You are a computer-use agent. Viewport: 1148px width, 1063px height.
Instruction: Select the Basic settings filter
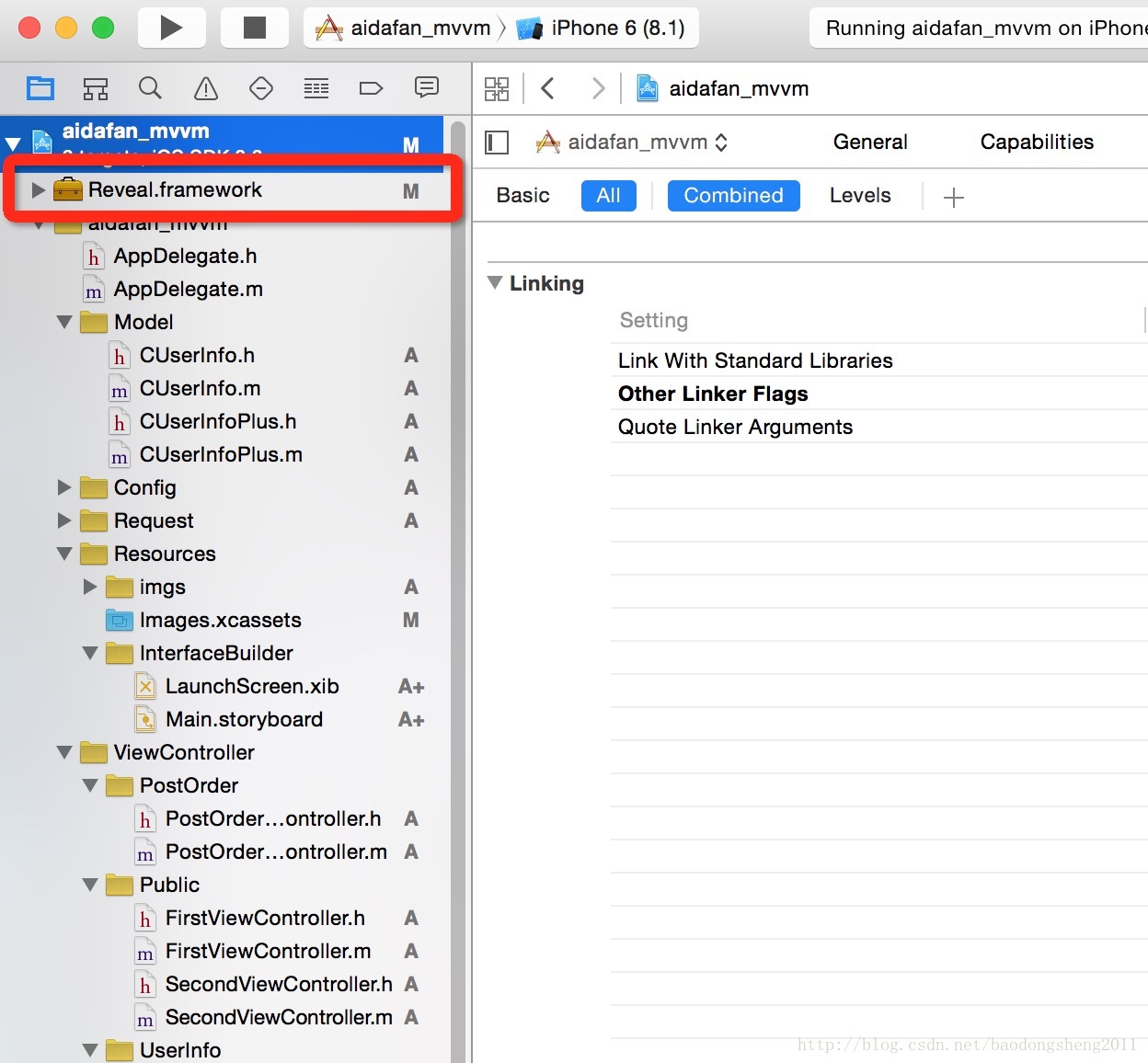522,196
